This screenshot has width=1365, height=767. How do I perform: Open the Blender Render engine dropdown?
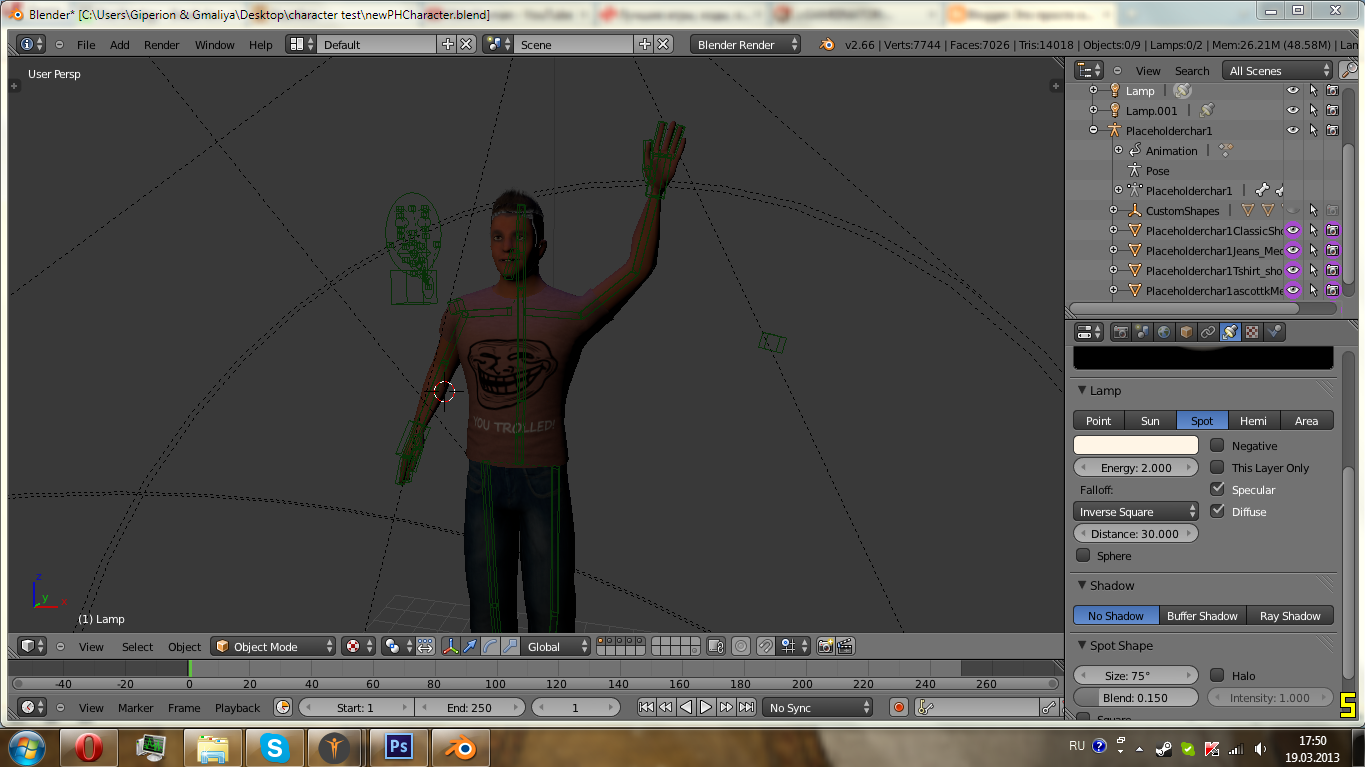746,45
